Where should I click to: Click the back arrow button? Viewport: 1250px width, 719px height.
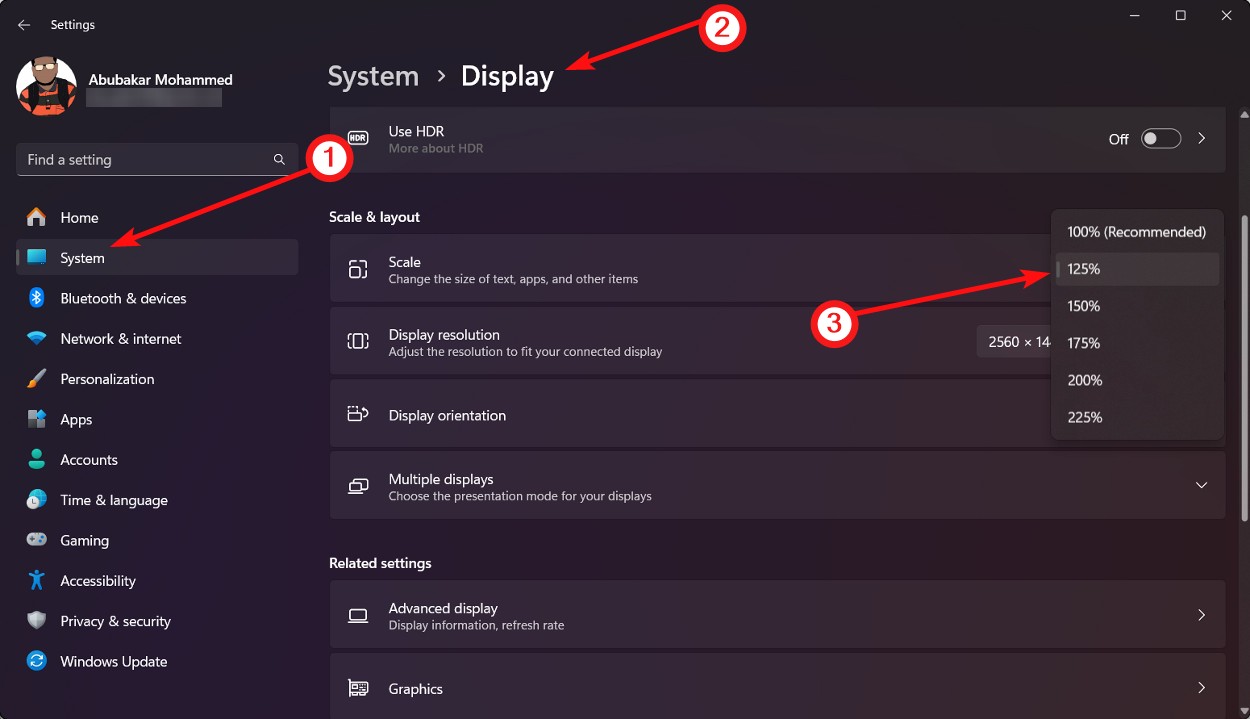tap(23, 24)
